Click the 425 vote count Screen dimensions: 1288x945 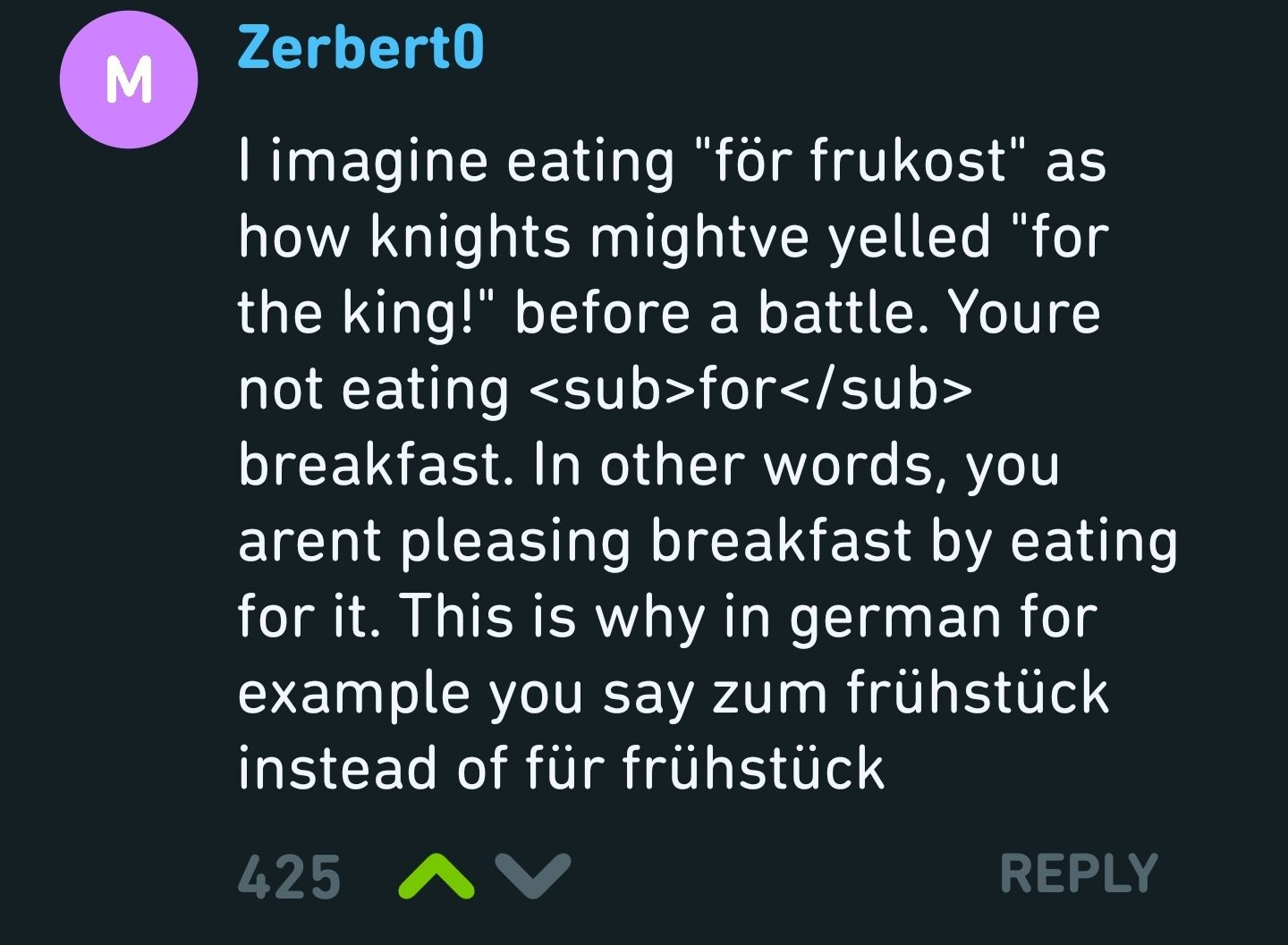[x=289, y=876]
